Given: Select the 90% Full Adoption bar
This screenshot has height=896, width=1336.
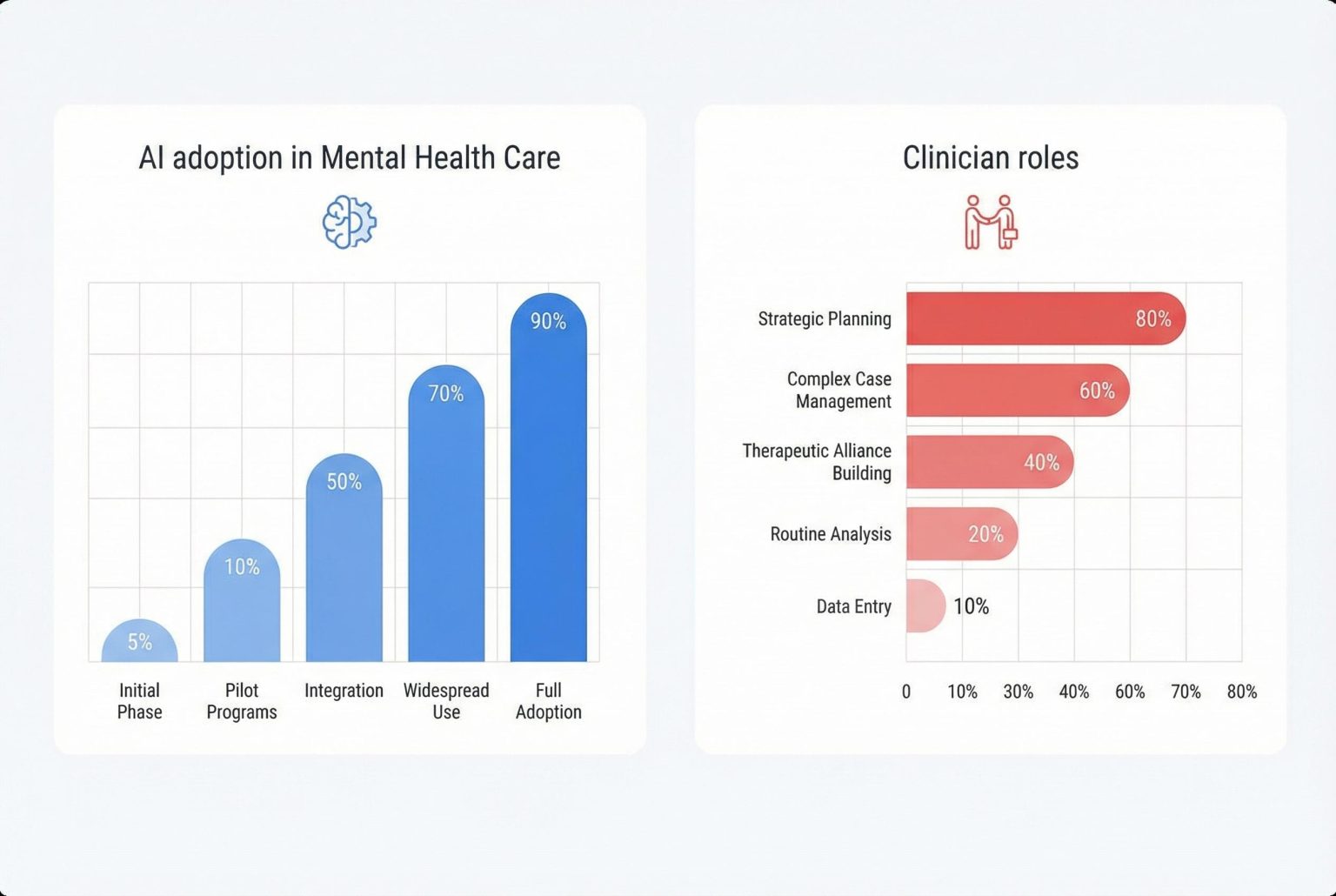Looking at the screenshot, I should [548, 487].
